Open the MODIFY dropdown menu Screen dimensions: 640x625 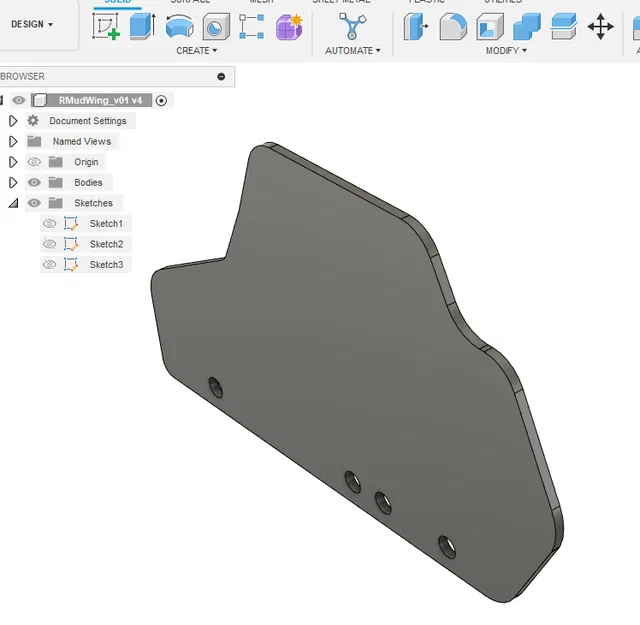point(506,51)
